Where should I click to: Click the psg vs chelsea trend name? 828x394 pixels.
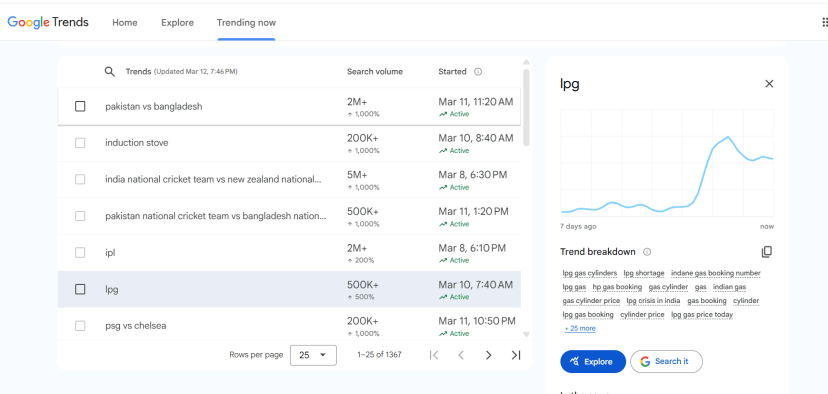coord(136,326)
